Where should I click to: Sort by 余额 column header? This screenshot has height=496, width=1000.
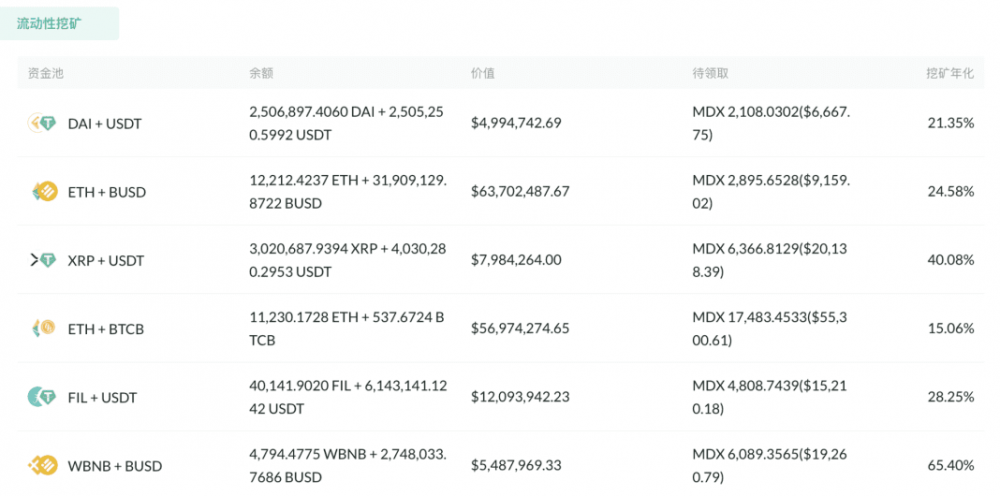(261, 73)
